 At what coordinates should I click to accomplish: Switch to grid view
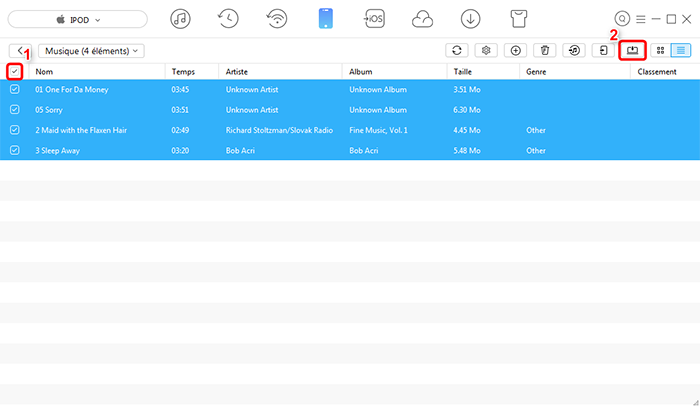click(x=660, y=50)
